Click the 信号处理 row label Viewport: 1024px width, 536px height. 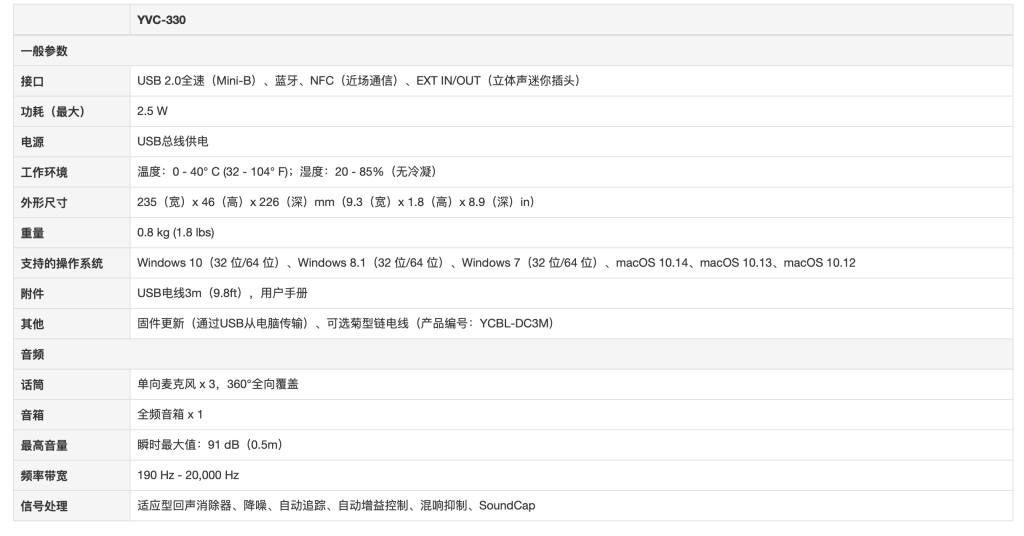point(44,506)
